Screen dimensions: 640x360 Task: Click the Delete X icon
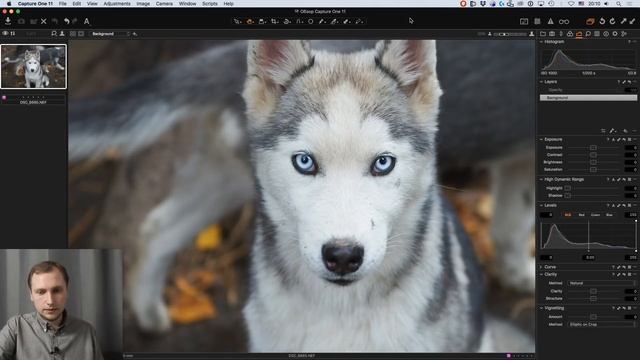(x=44, y=21)
